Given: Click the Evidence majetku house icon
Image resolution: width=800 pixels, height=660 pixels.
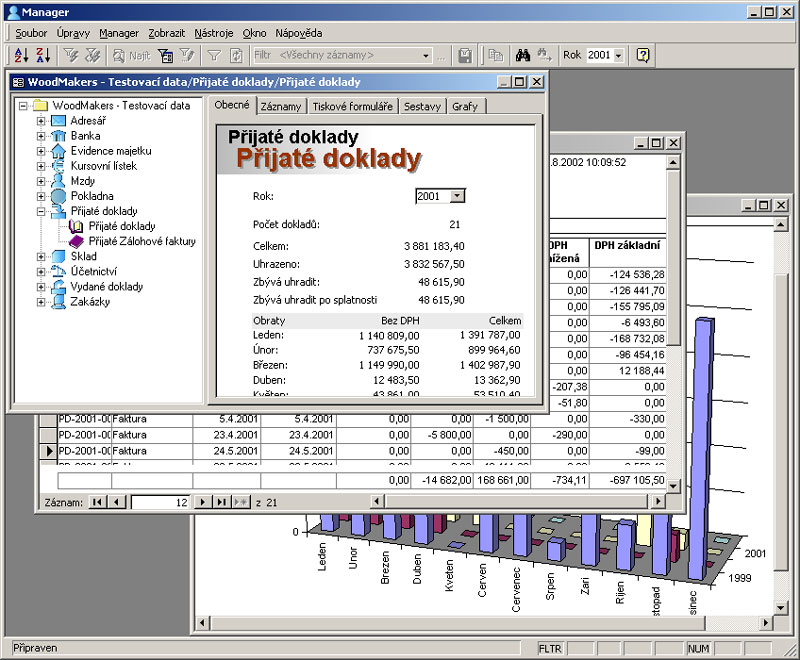Looking at the screenshot, I should [x=58, y=151].
